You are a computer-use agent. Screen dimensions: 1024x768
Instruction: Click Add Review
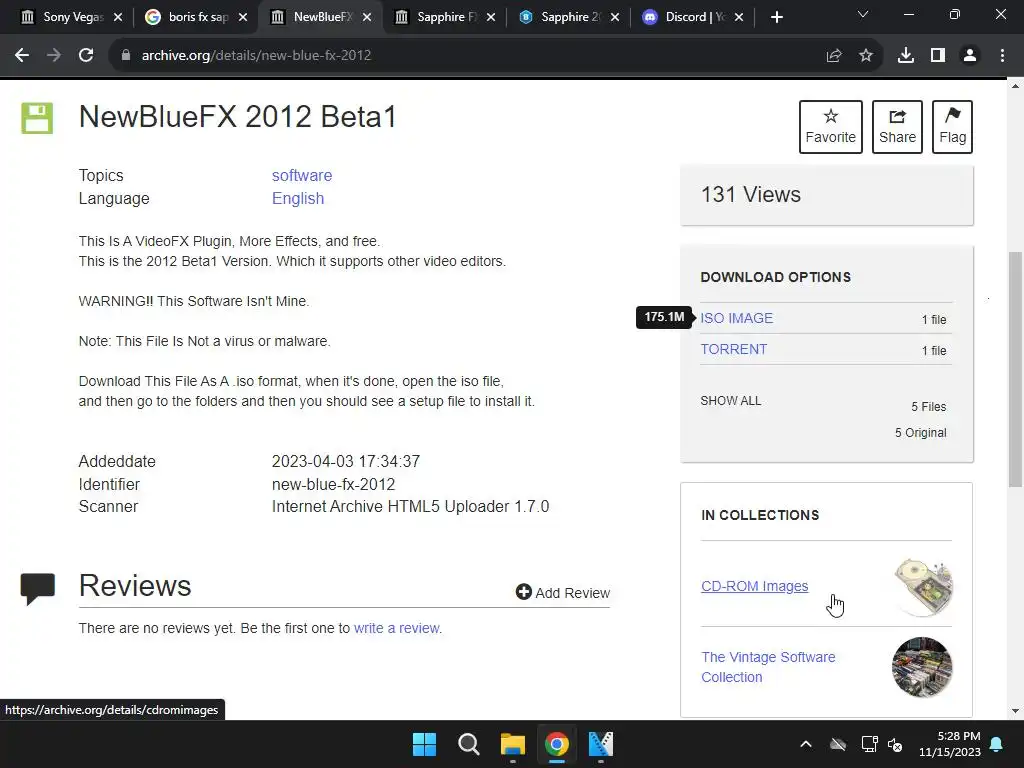[563, 592]
